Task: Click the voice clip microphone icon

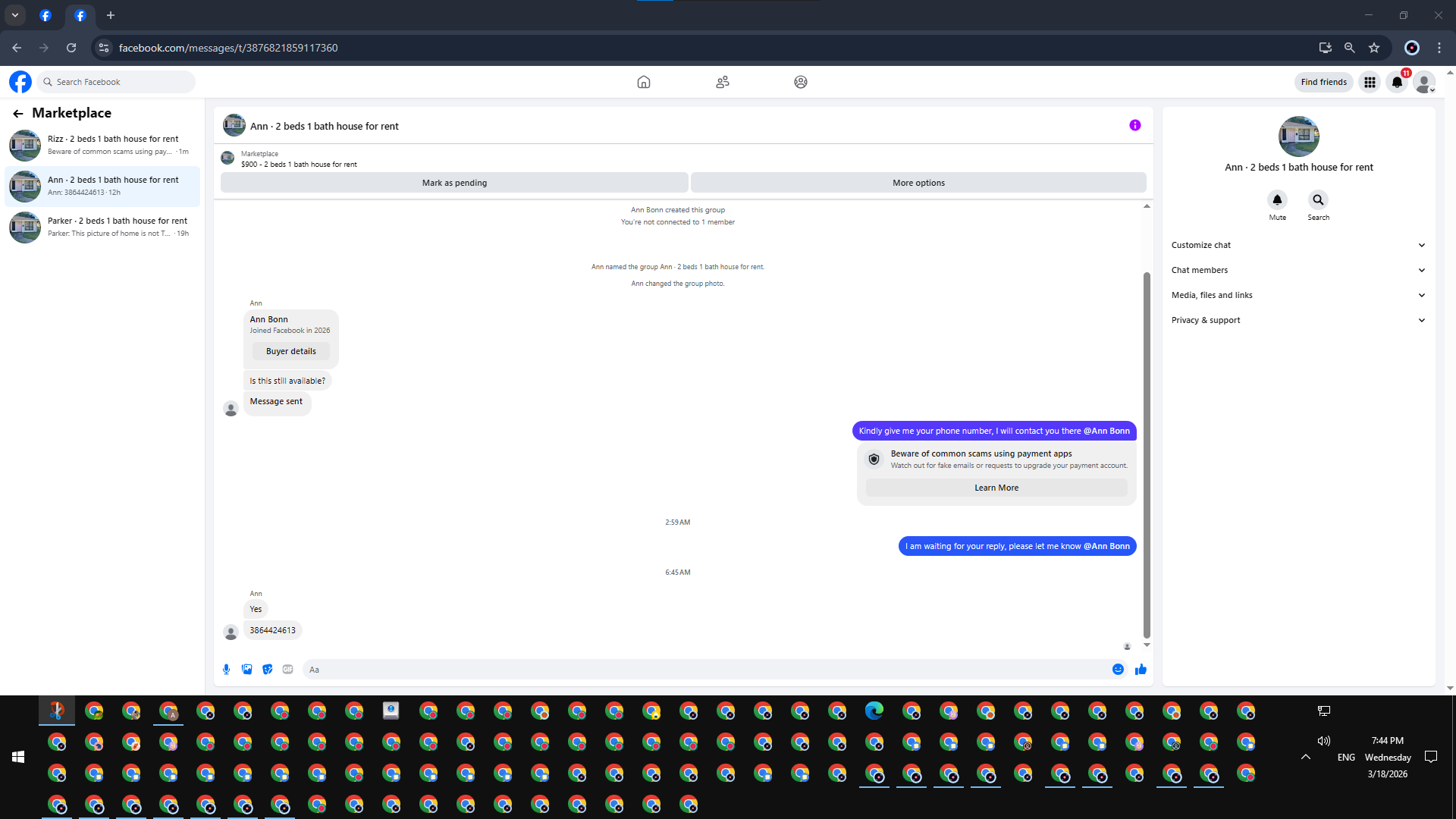Action: coord(226,669)
